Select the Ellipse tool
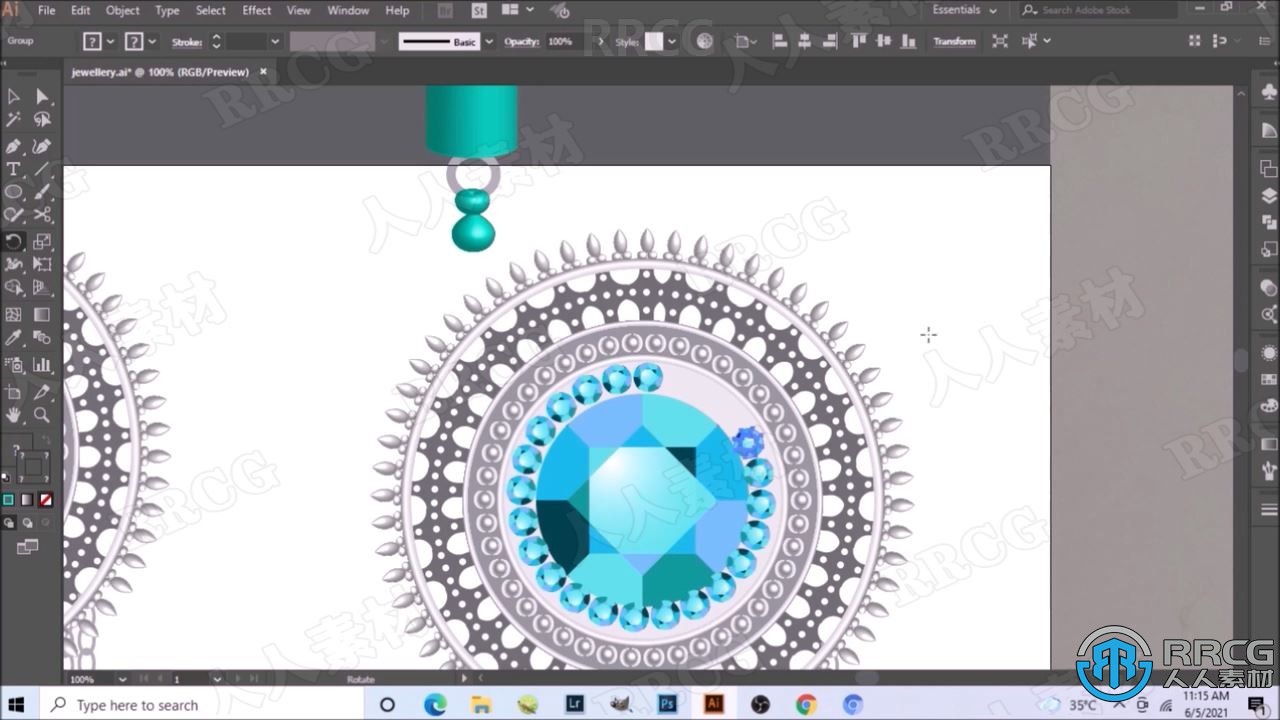 [13, 192]
